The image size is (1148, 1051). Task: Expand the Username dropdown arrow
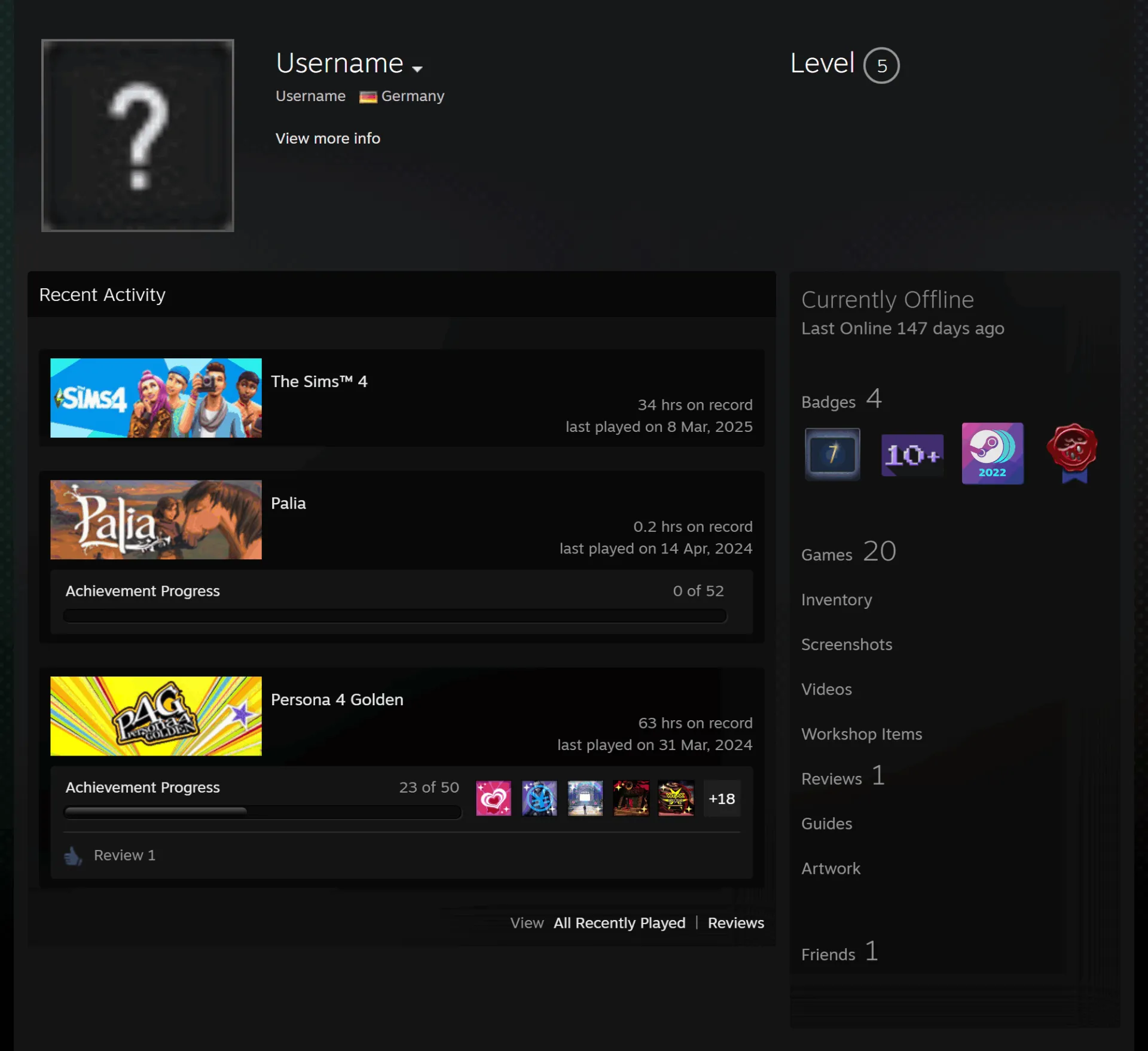pos(417,69)
